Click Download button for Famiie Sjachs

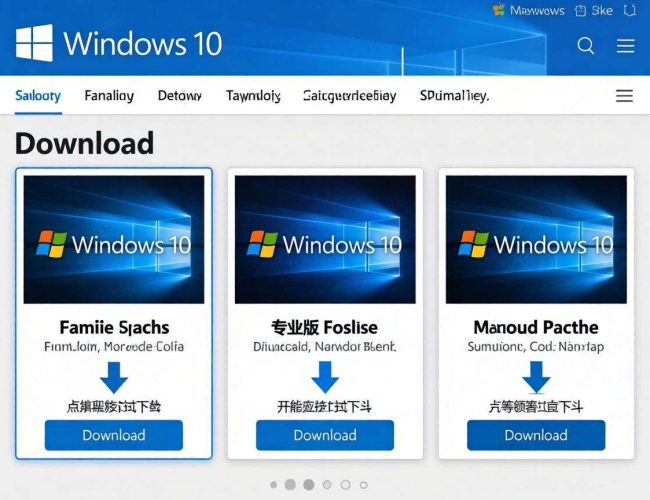[114, 435]
